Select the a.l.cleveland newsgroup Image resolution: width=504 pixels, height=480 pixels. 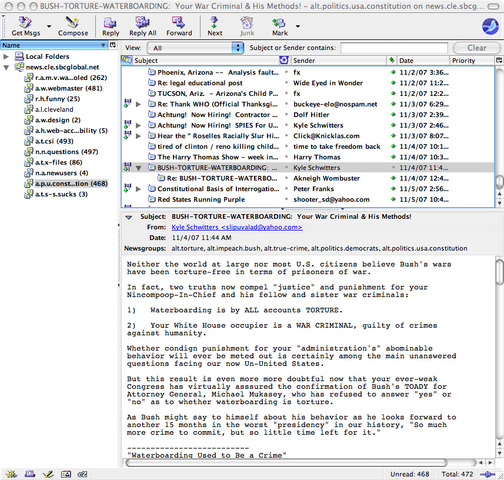coord(49,109)
